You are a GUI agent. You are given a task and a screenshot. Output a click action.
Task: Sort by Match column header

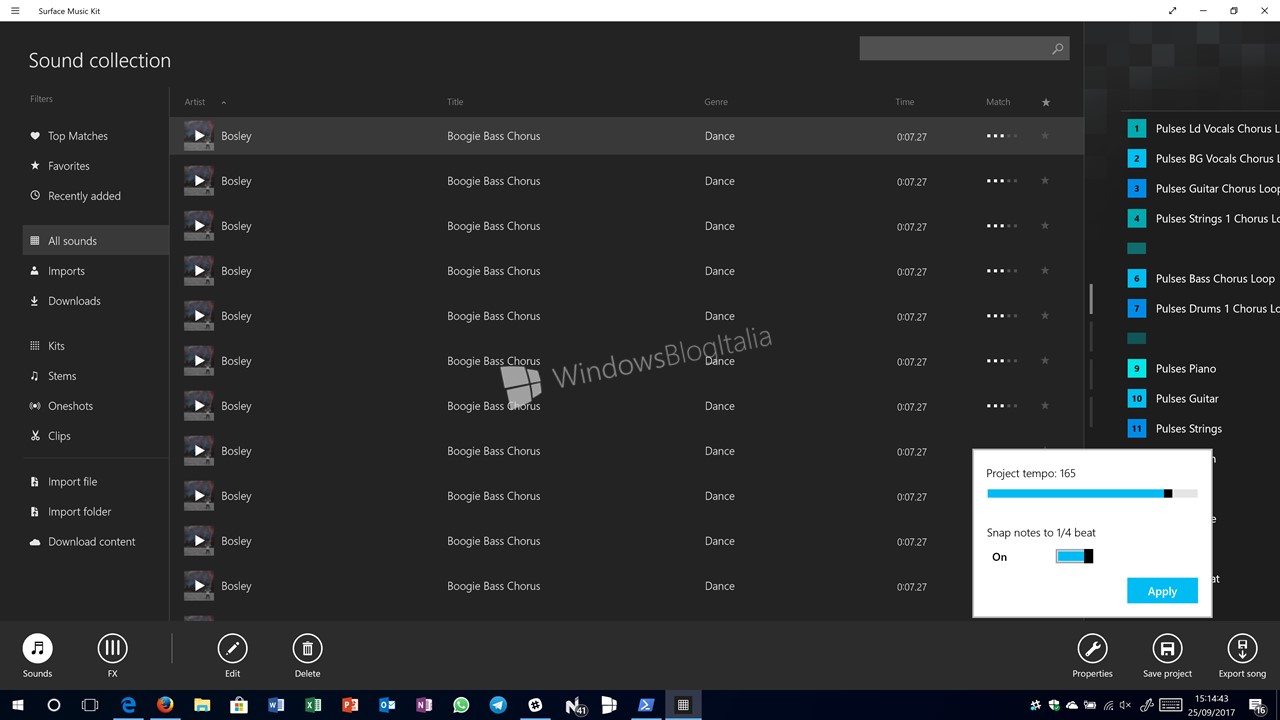point(998,102)
